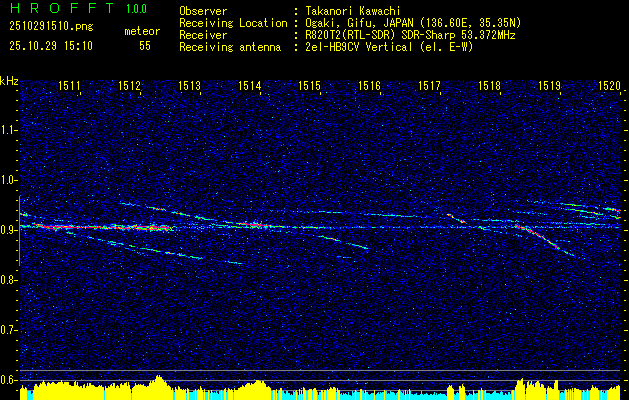The image size is (629, 400).
Task: Click the 0.7 frequency axis label
Action: [9, 330]
